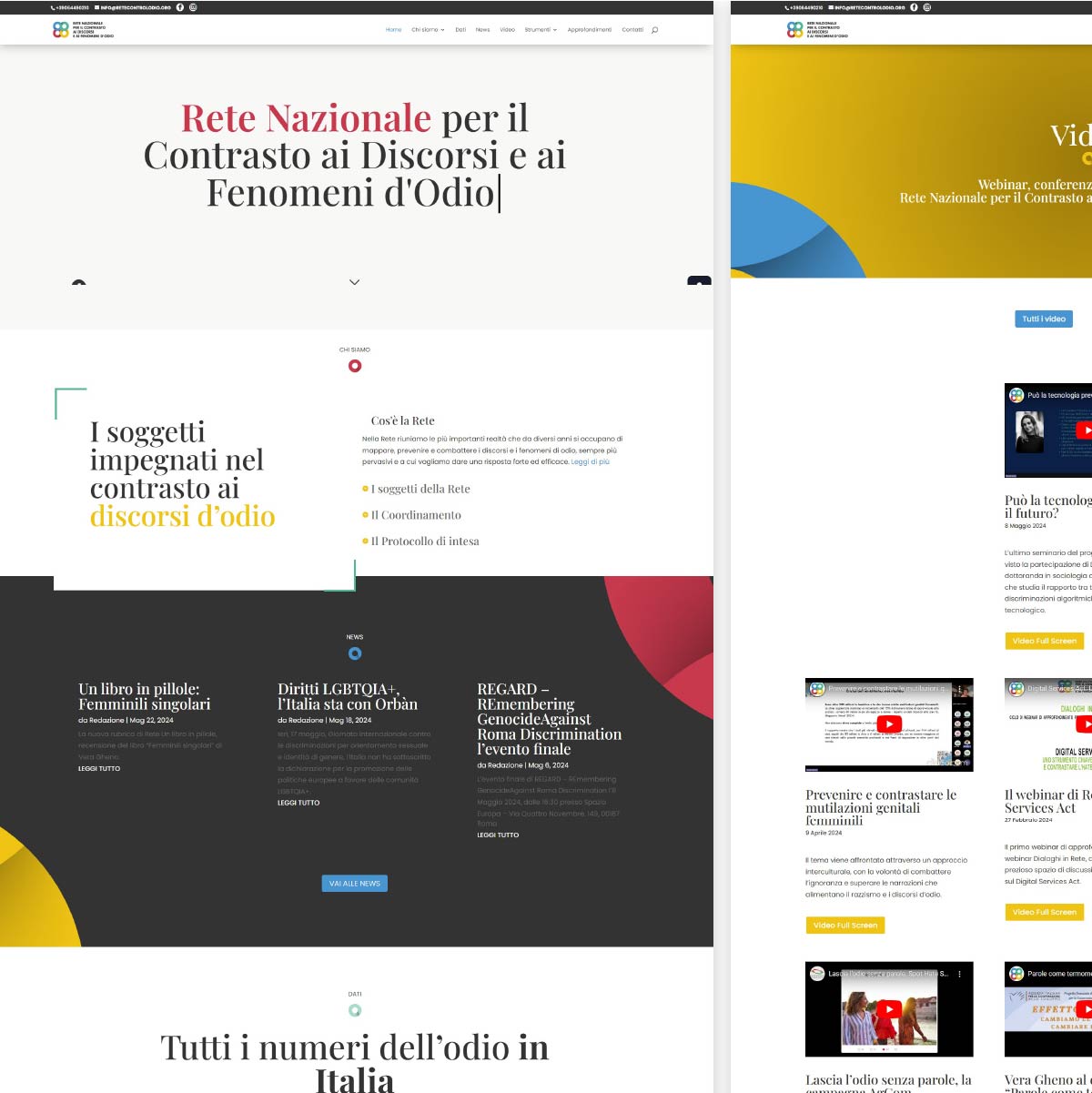
Task: Click the 'Leggi di più' link
Action: point(591,462)
